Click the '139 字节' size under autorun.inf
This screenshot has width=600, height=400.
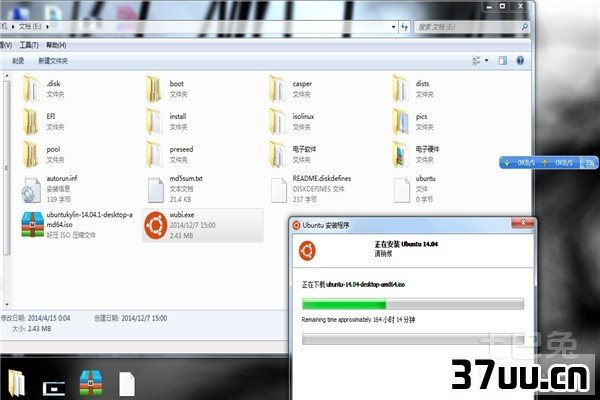tap(59, 199)
